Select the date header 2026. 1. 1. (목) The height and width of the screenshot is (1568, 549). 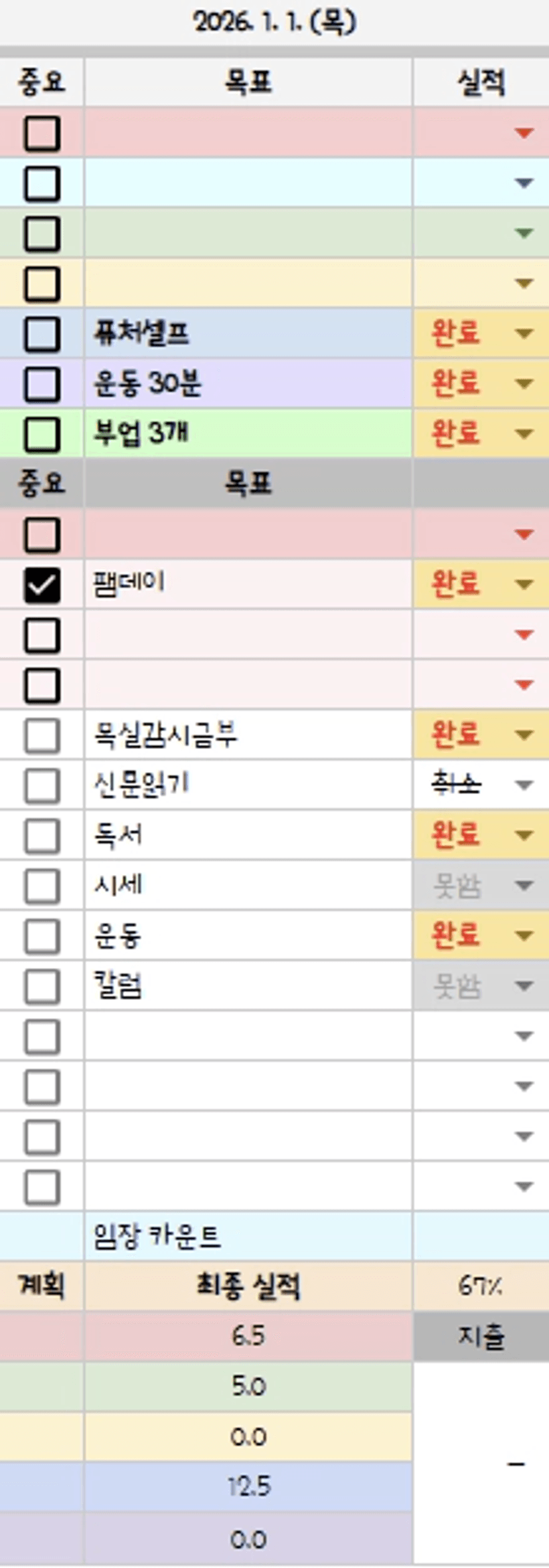point(274,23)
